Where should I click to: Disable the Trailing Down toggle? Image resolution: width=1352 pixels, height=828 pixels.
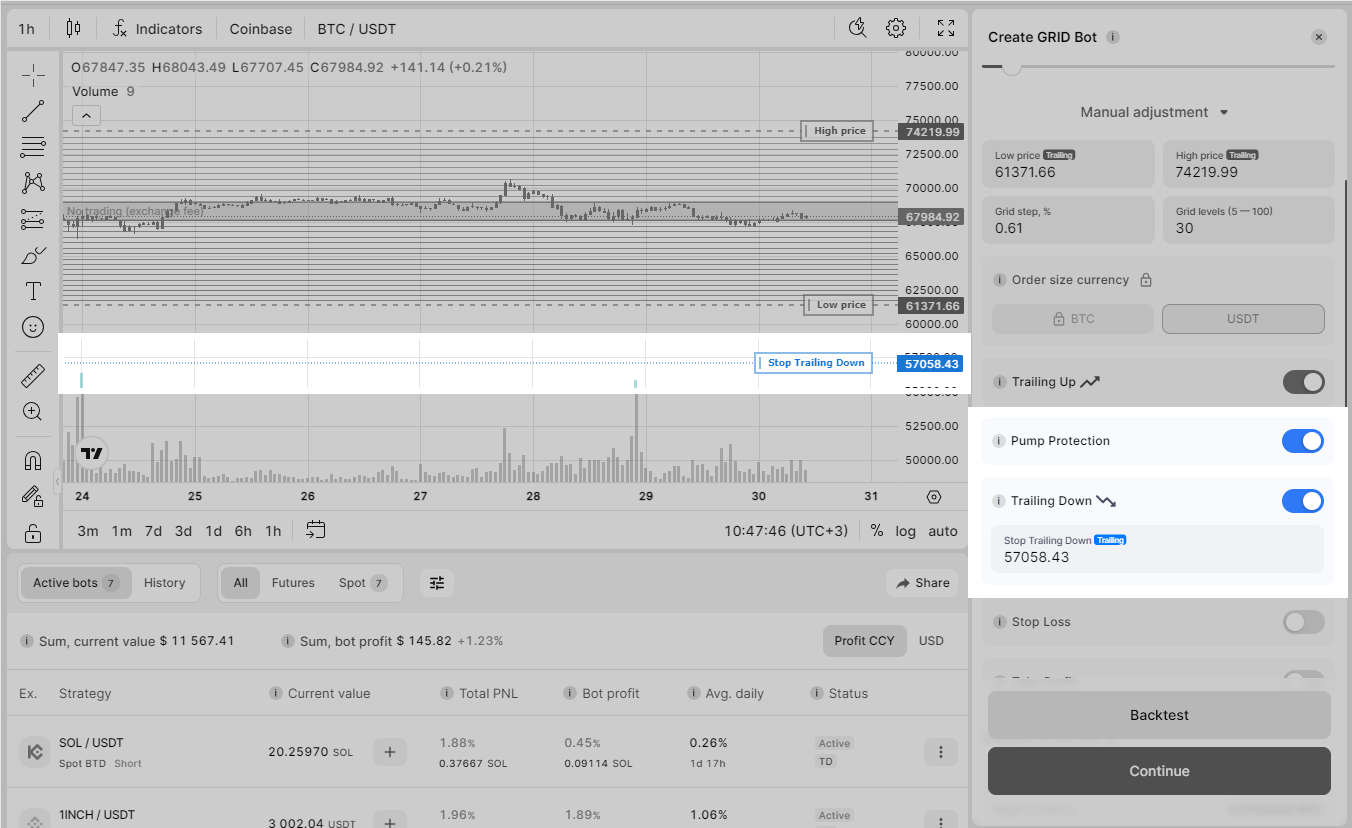(x=1302, y=501)
